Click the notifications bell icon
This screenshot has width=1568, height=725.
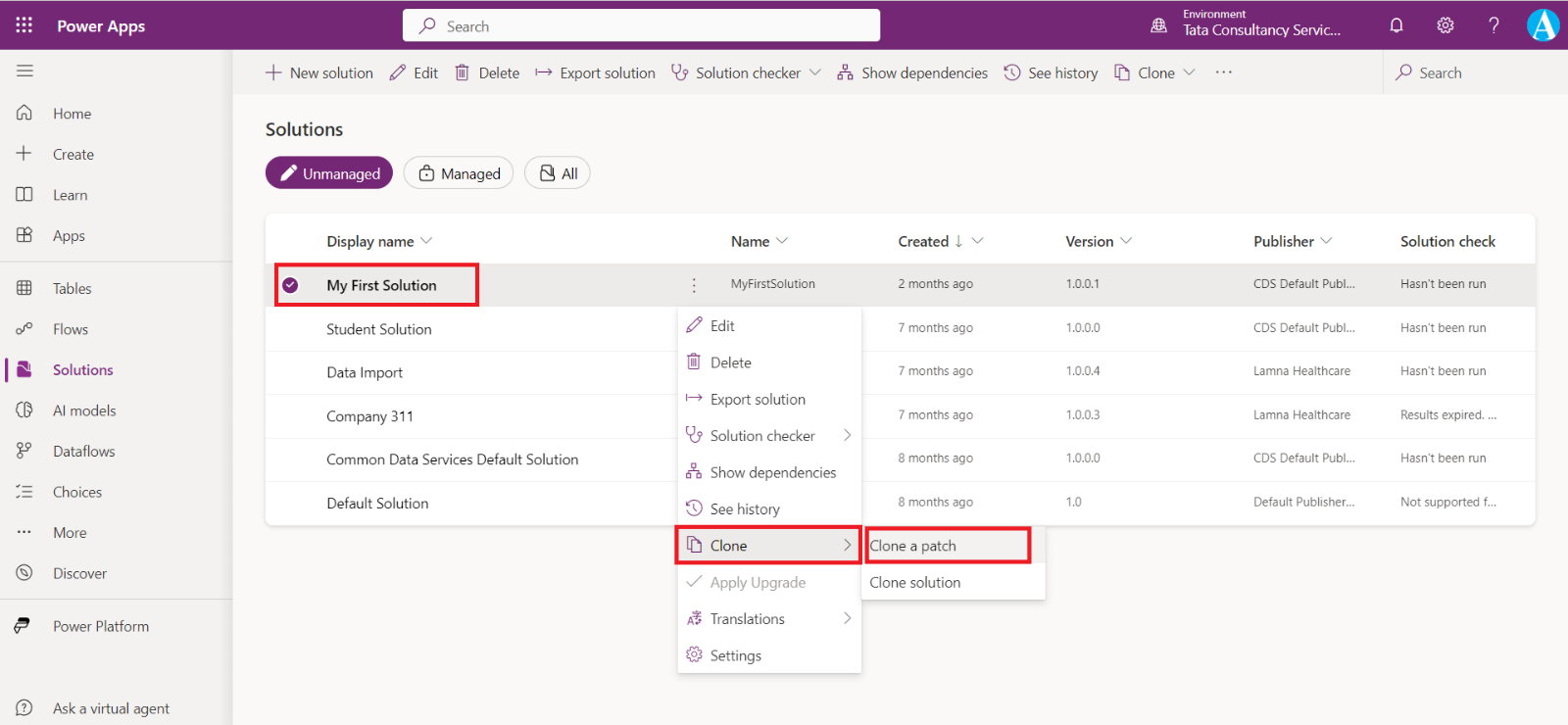[x=1396, y=25]
